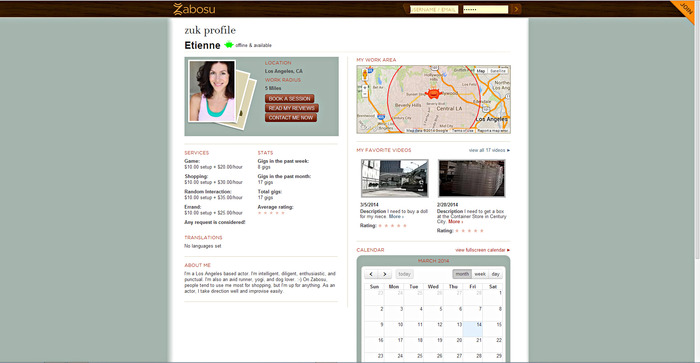
Task: Select Contact Me Now button
Action: pos(291,117)
